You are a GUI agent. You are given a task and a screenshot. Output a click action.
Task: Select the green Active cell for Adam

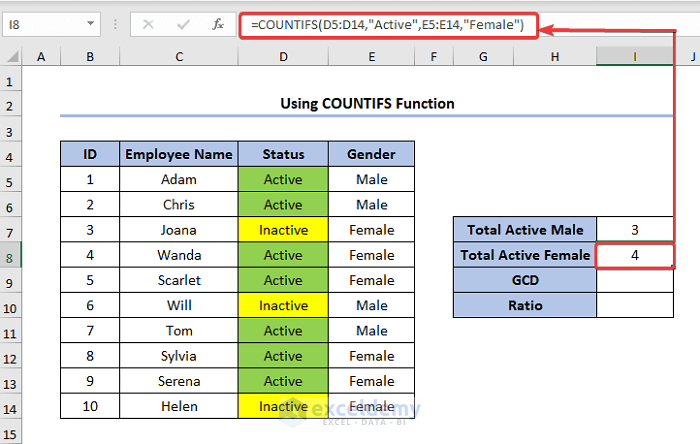coord(283,180)
